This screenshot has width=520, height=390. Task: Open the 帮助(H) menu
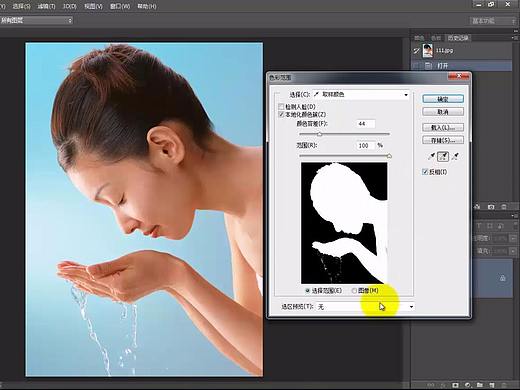tap(147, 6)
